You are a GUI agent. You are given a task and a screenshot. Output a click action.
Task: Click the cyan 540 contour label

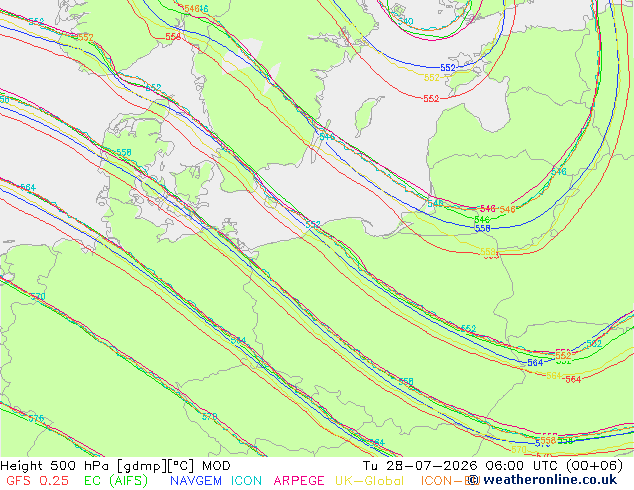405,21
